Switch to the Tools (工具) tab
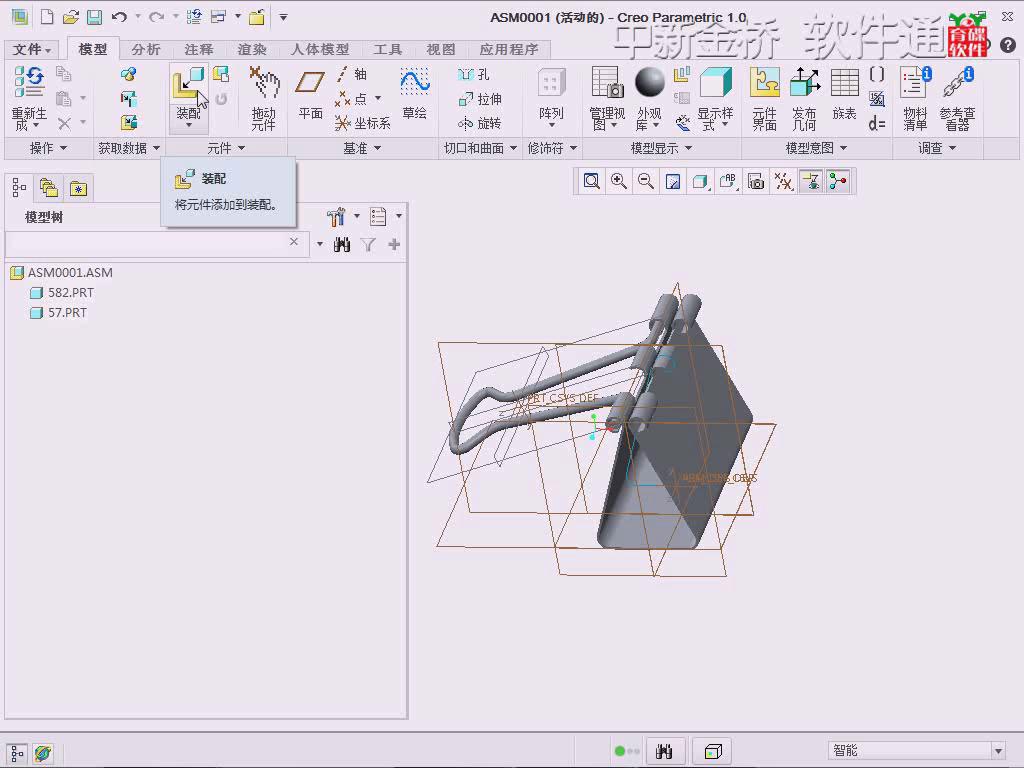Viewport: 1024px width, 768px height. [x=388, y=49]
